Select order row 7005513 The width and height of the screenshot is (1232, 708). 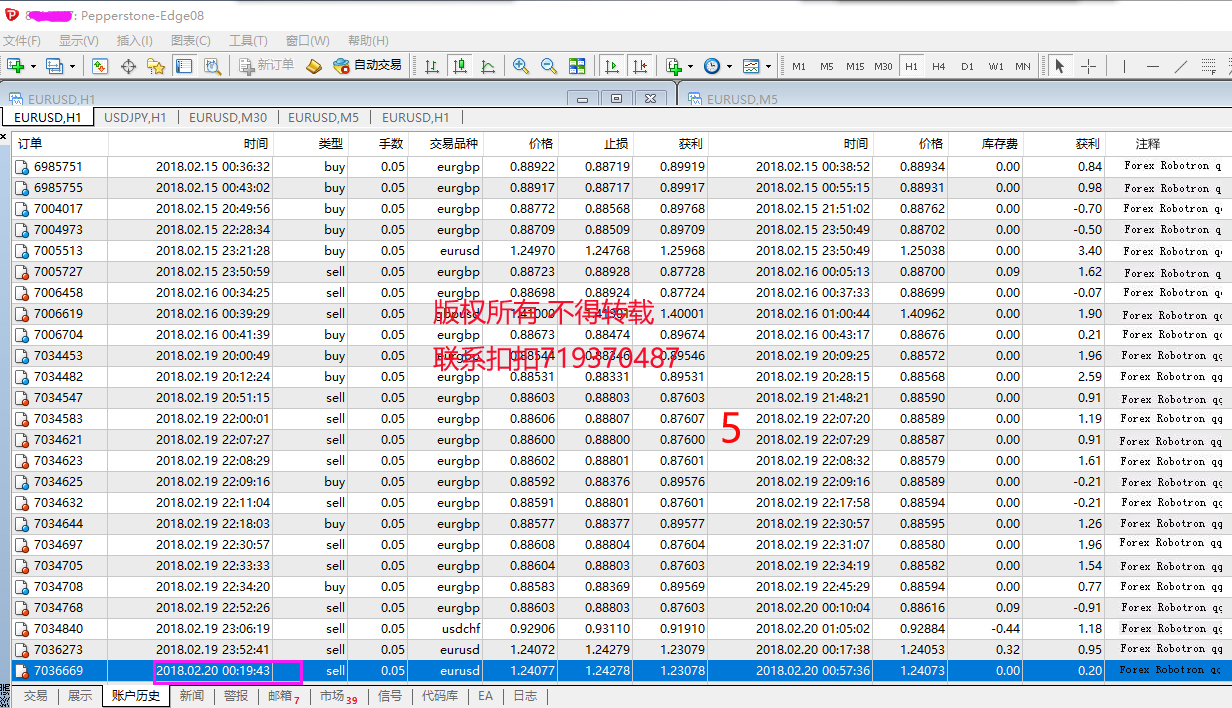click(x=621, y=251)
